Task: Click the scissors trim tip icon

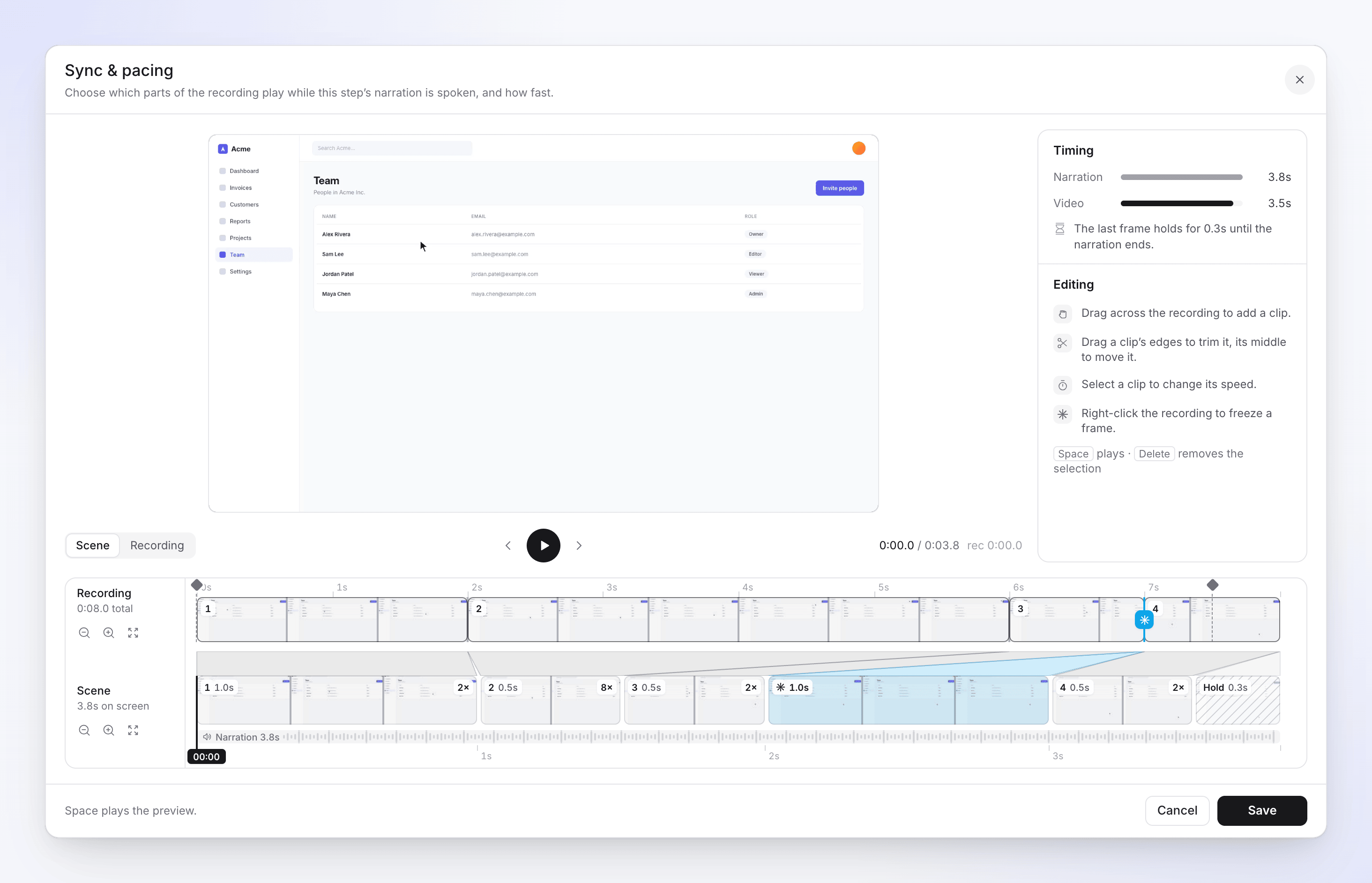Action: [x=1063, y=343]
